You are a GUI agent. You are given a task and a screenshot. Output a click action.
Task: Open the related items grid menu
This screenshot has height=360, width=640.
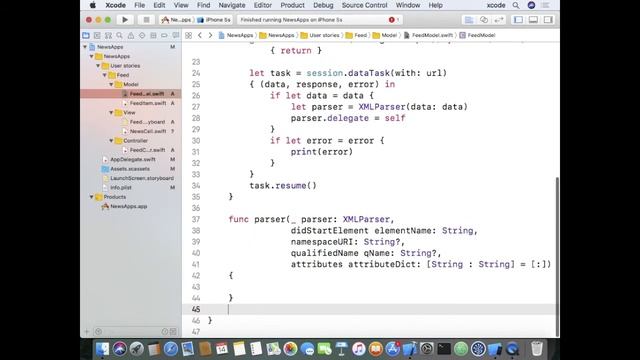pos(189,36)
